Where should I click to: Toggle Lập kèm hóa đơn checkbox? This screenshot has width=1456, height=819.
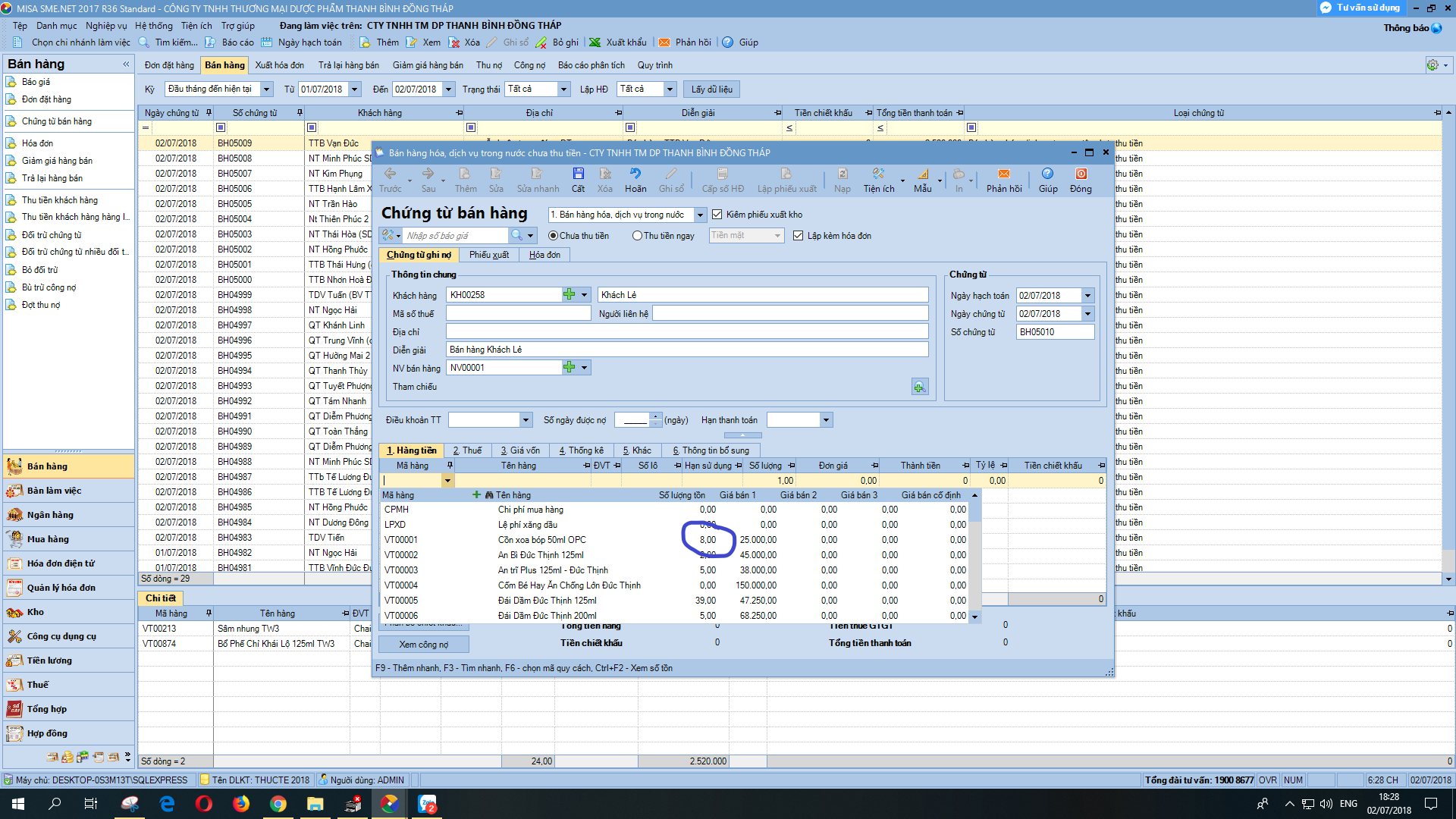pyautogui.click(x=798, y=236)
